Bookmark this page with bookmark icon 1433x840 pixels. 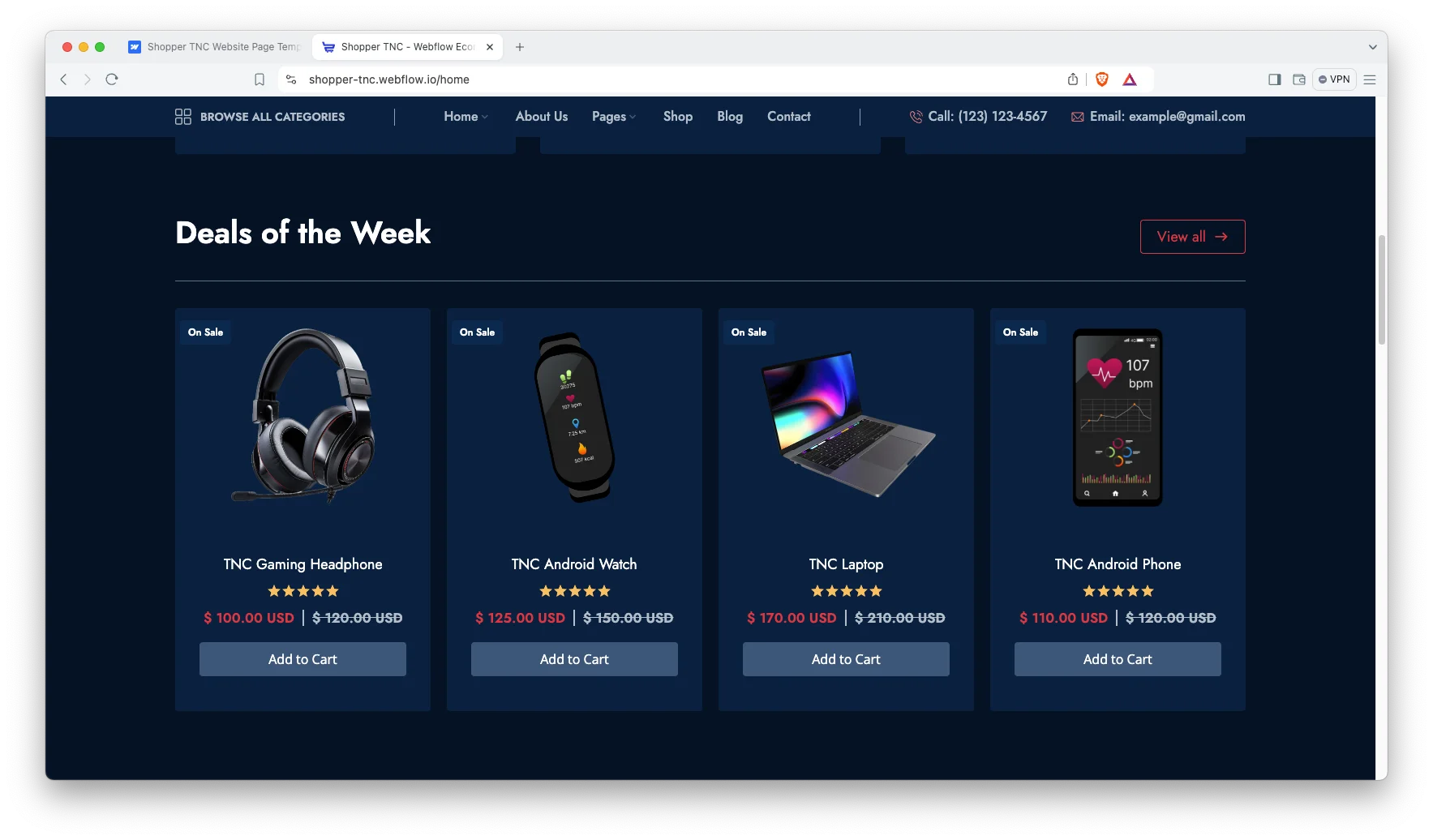pos(260,79)
